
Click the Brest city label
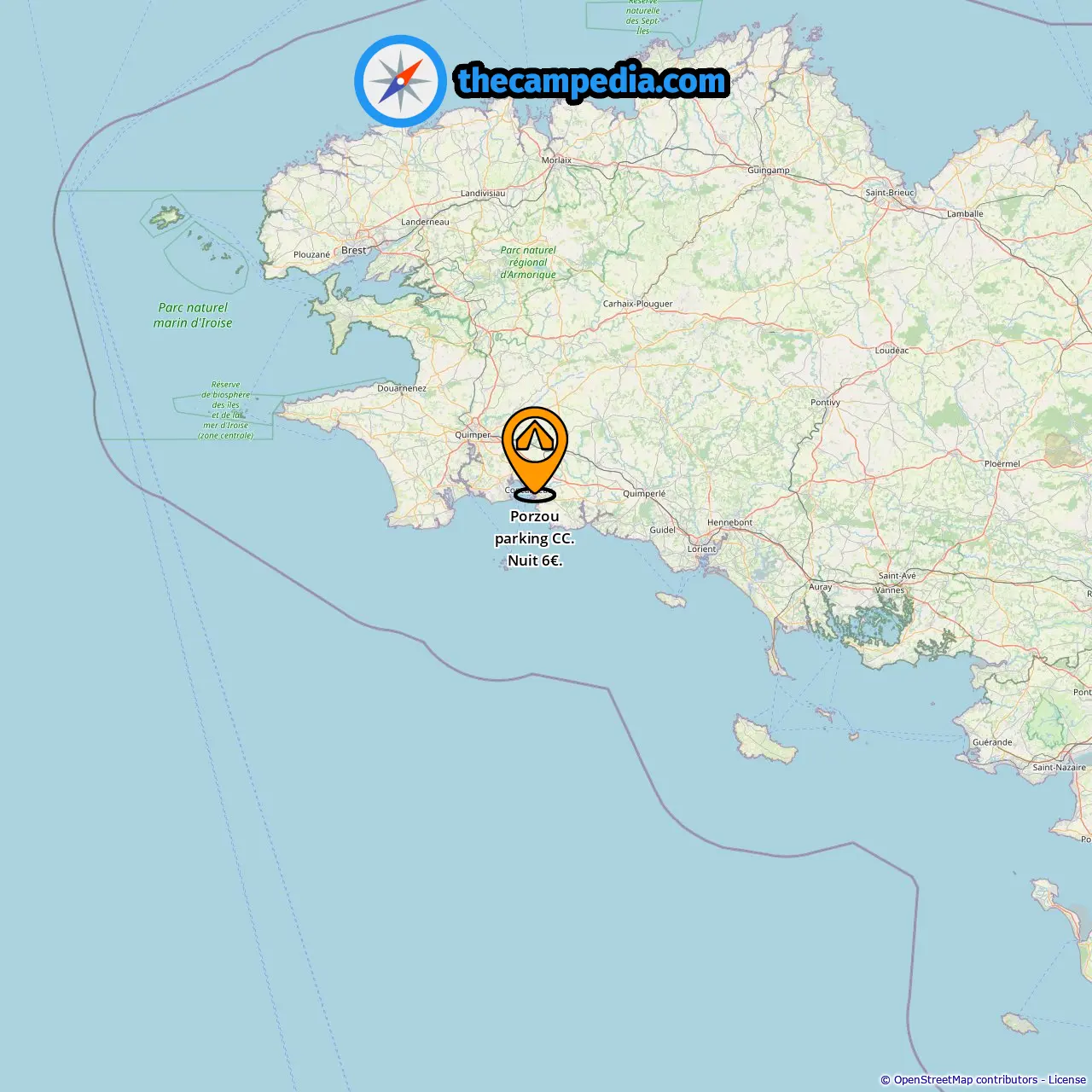[353, 251]
